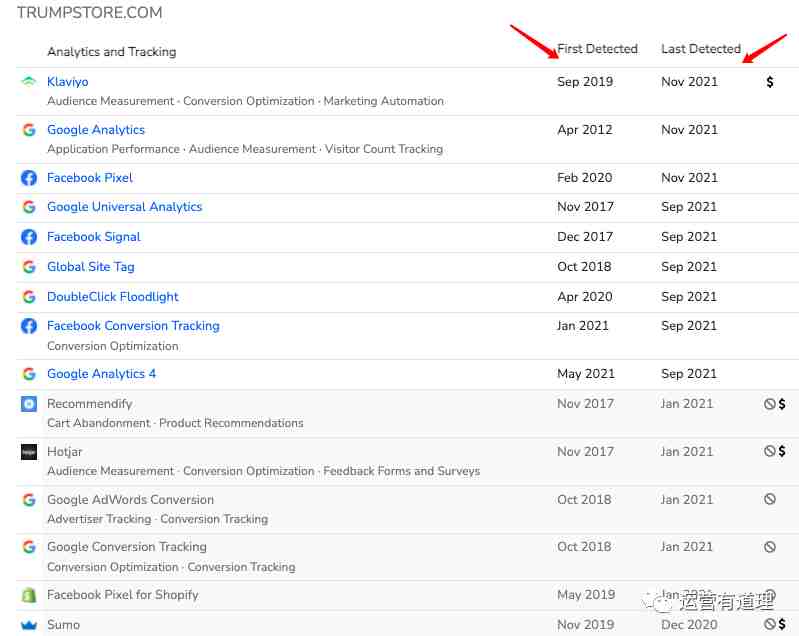Select the Sumo entry name
Viewport: 799px width, 636px height.
pos(64,625)
